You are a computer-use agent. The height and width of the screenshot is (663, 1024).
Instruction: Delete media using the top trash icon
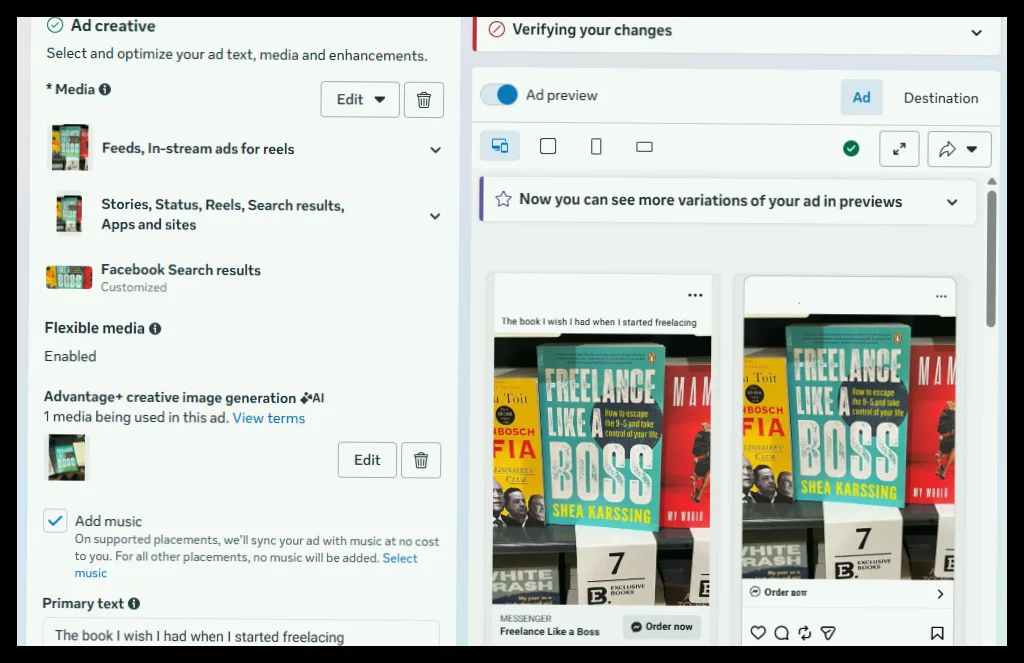[x=424, y=100]
